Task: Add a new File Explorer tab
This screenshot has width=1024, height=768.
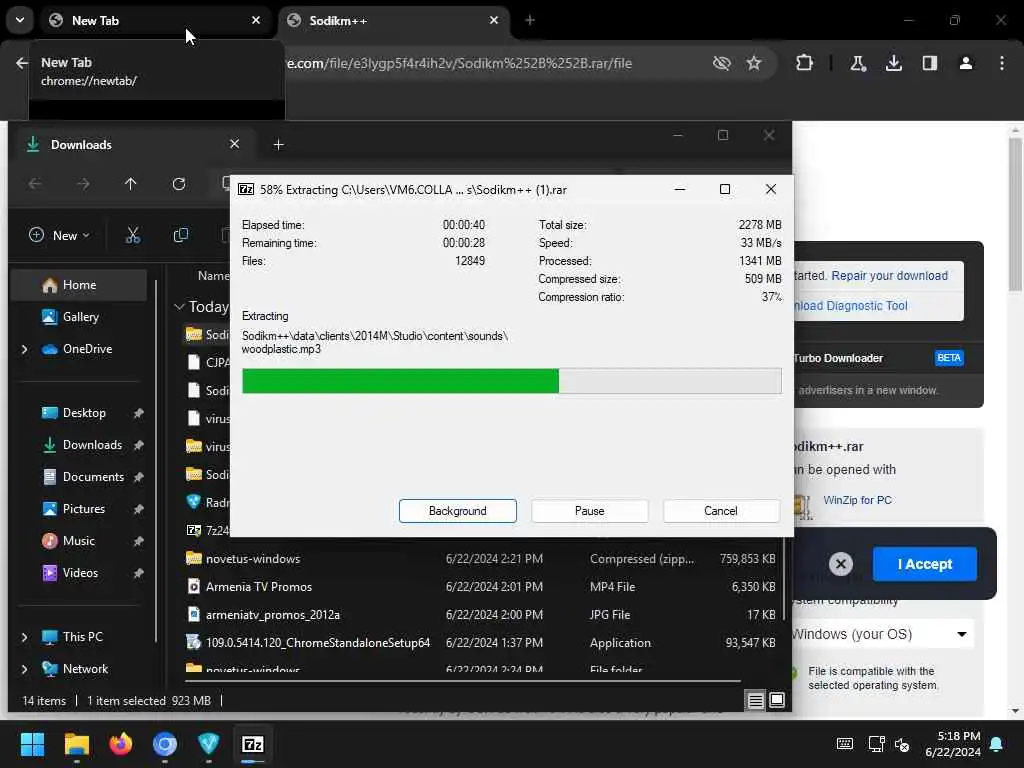Action: (x=278, y=144)
